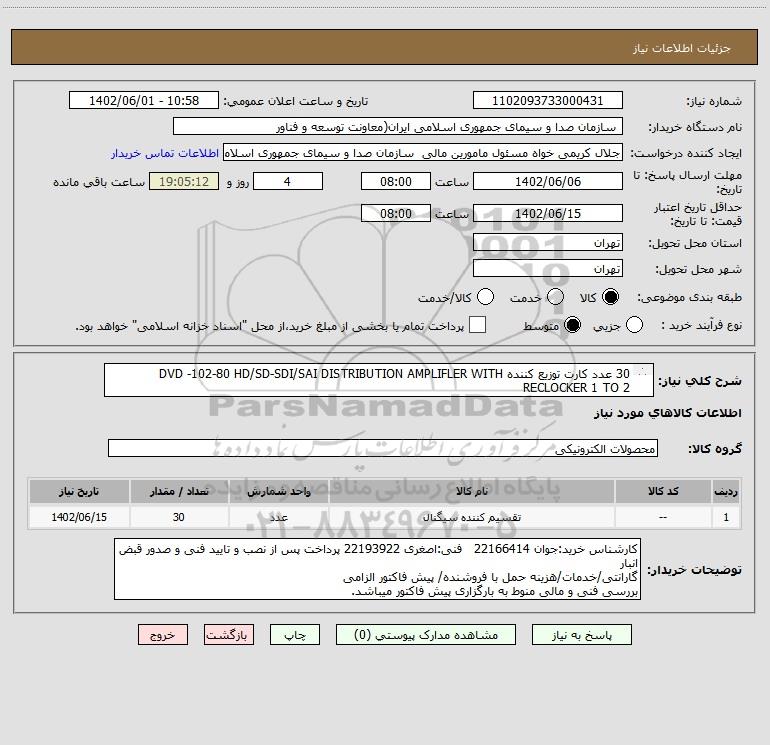Click the delivery province field تهران
Viewport: 770px width, 745px height.
(548, 242)
